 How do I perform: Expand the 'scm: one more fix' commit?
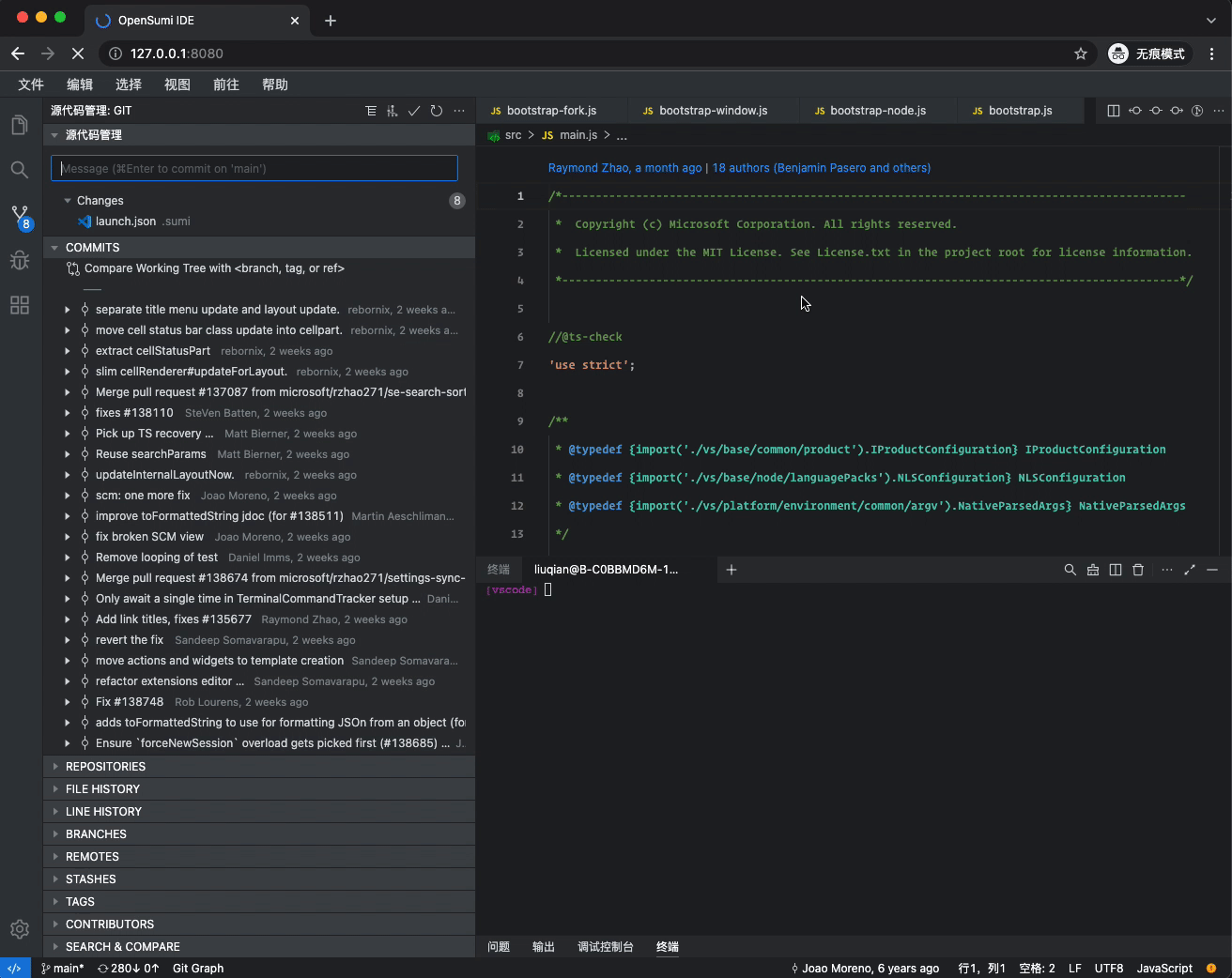(68, 496)
